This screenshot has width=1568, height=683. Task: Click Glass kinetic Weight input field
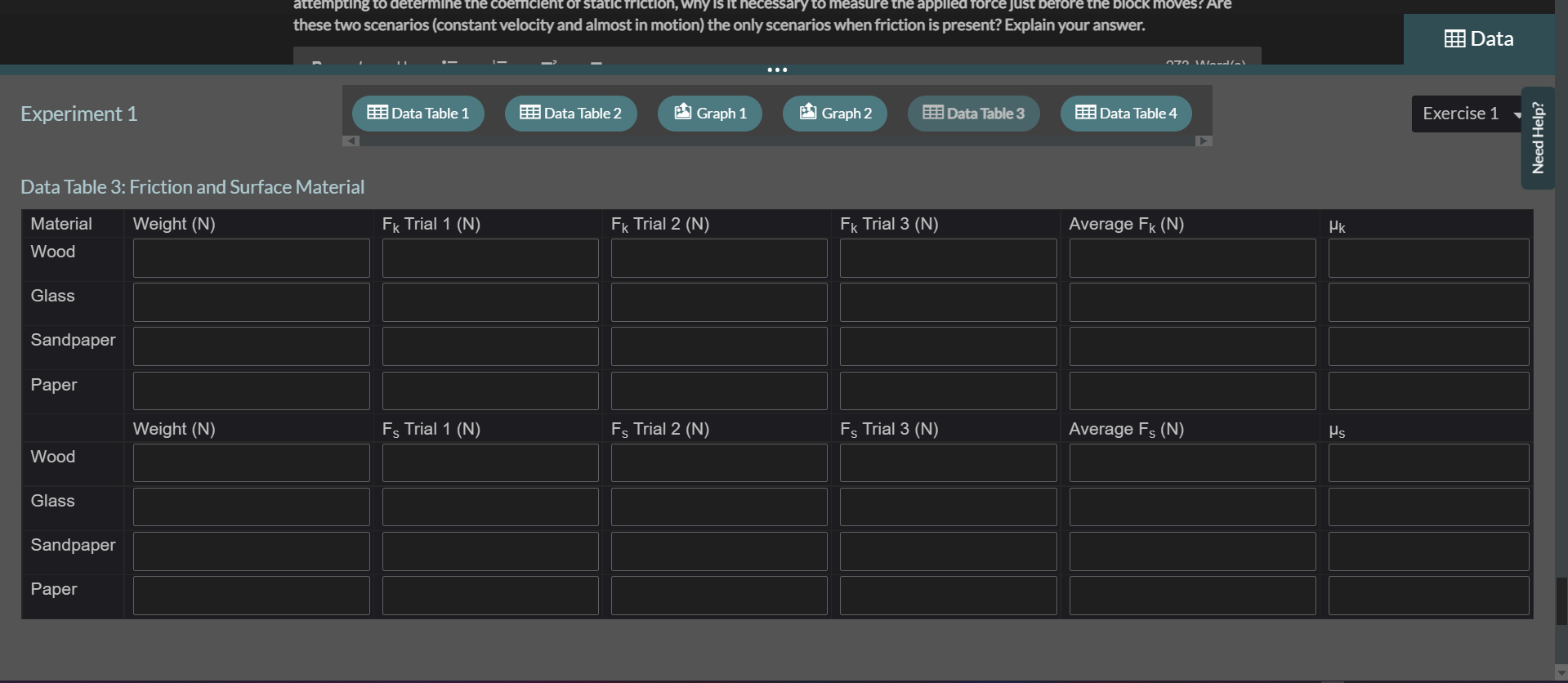[252, 302]
